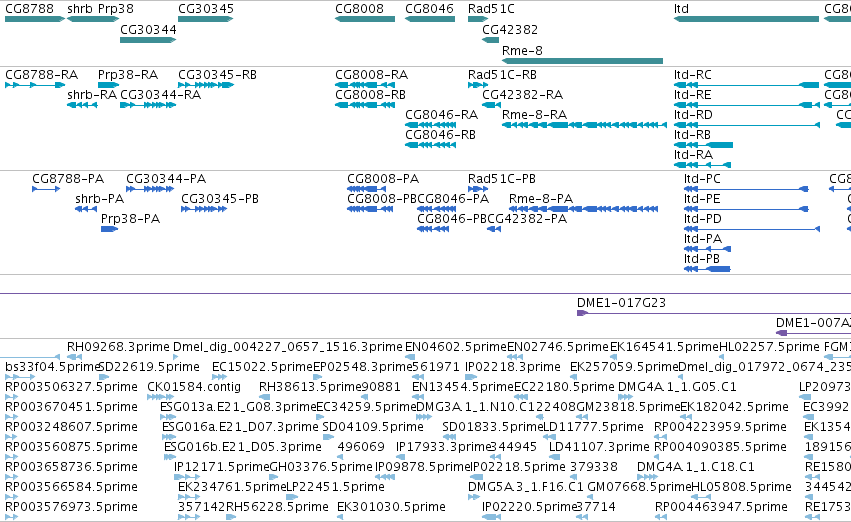851x522 pixels.
Task: Select the DME1-017G23 clone feature
Action: pos(714,314)
